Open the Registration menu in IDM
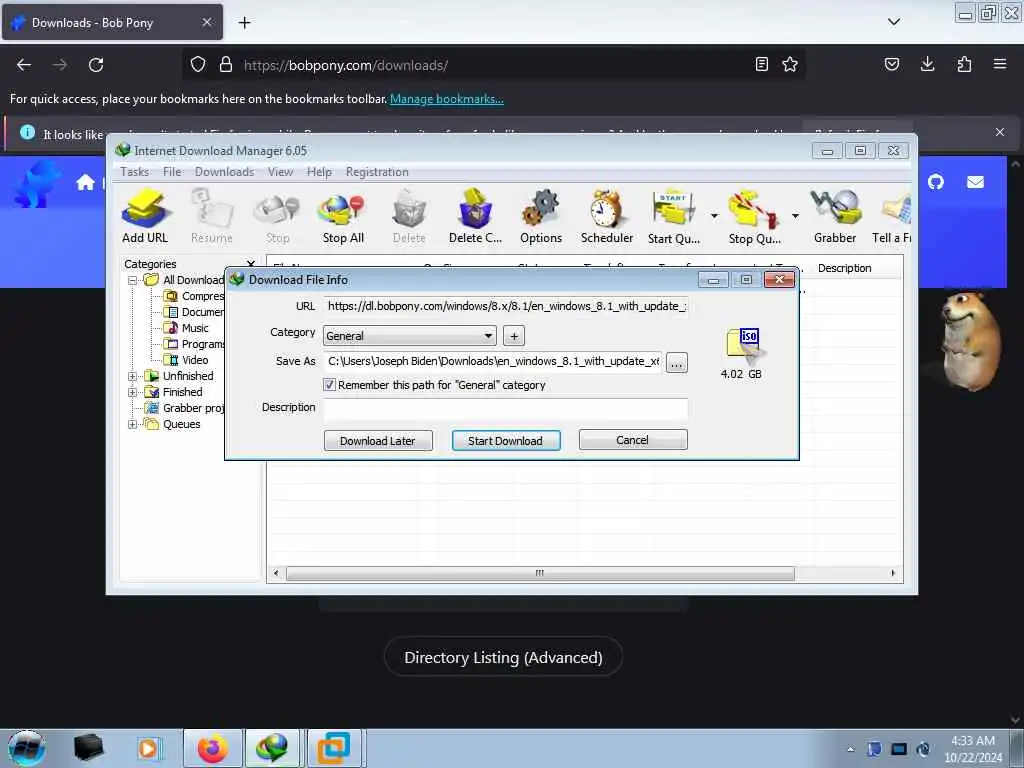 point(377,172)
